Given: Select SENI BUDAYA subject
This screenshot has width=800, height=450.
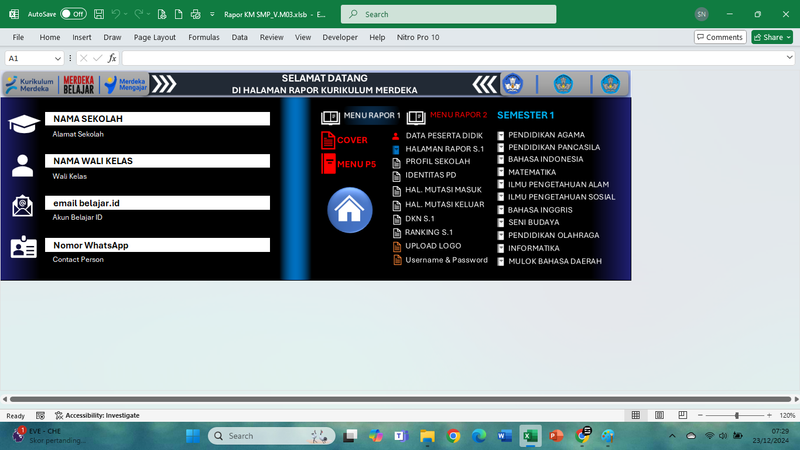Looking at the screenshot, I should pos(534,222).
